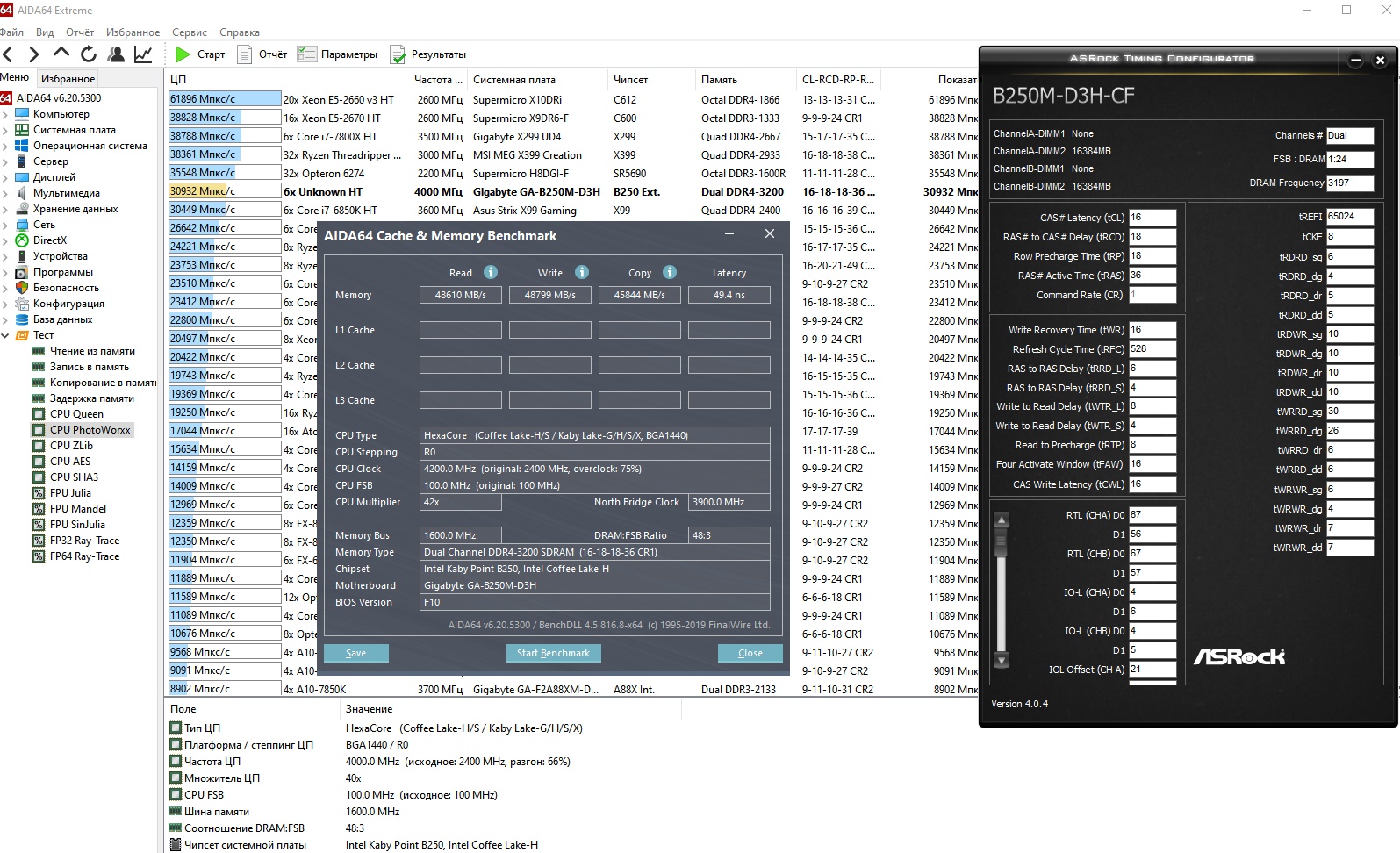Click the info icon beside Write
1400x853 pixels.
coord(581,272)
